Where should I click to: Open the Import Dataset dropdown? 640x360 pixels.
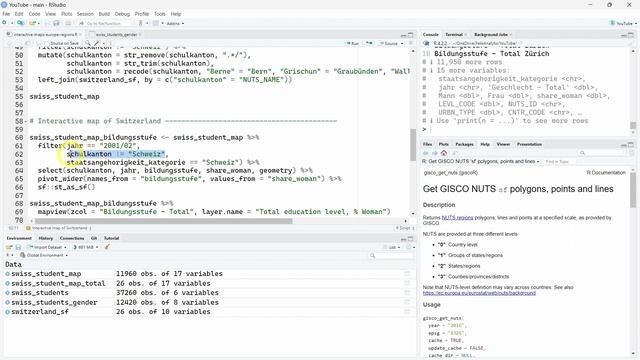(46, 247)
